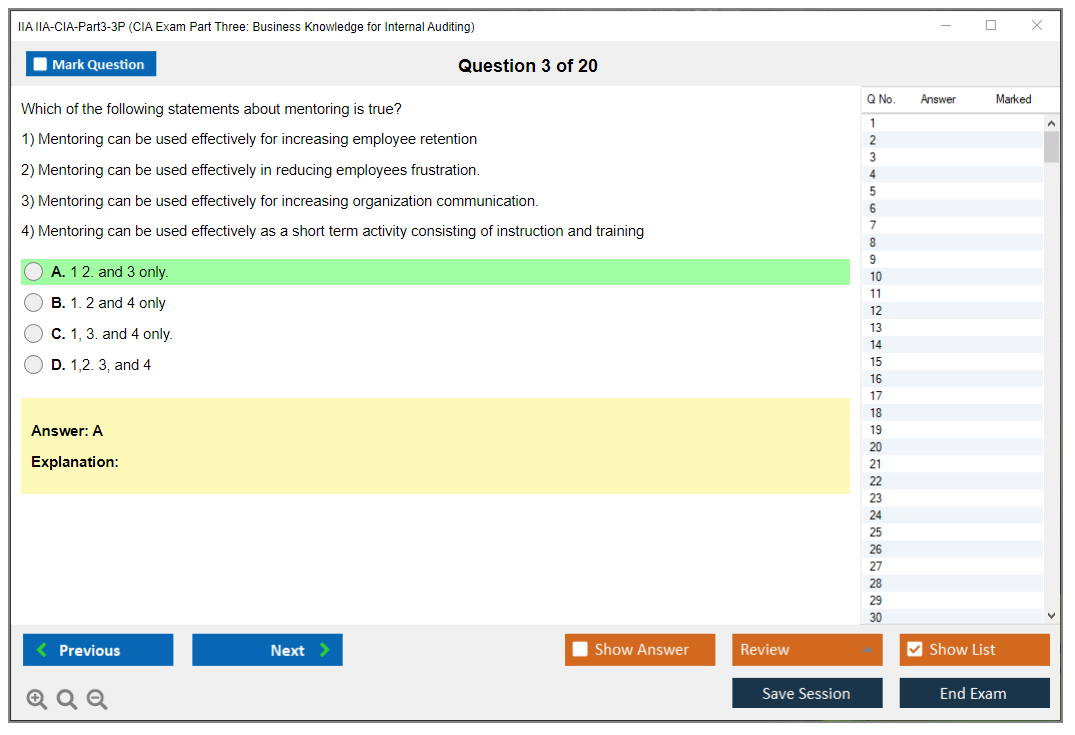This screenshot has height=735, width=1075.
Task: Click the reset zoom magnifier icon
Action: pos(67,700)
